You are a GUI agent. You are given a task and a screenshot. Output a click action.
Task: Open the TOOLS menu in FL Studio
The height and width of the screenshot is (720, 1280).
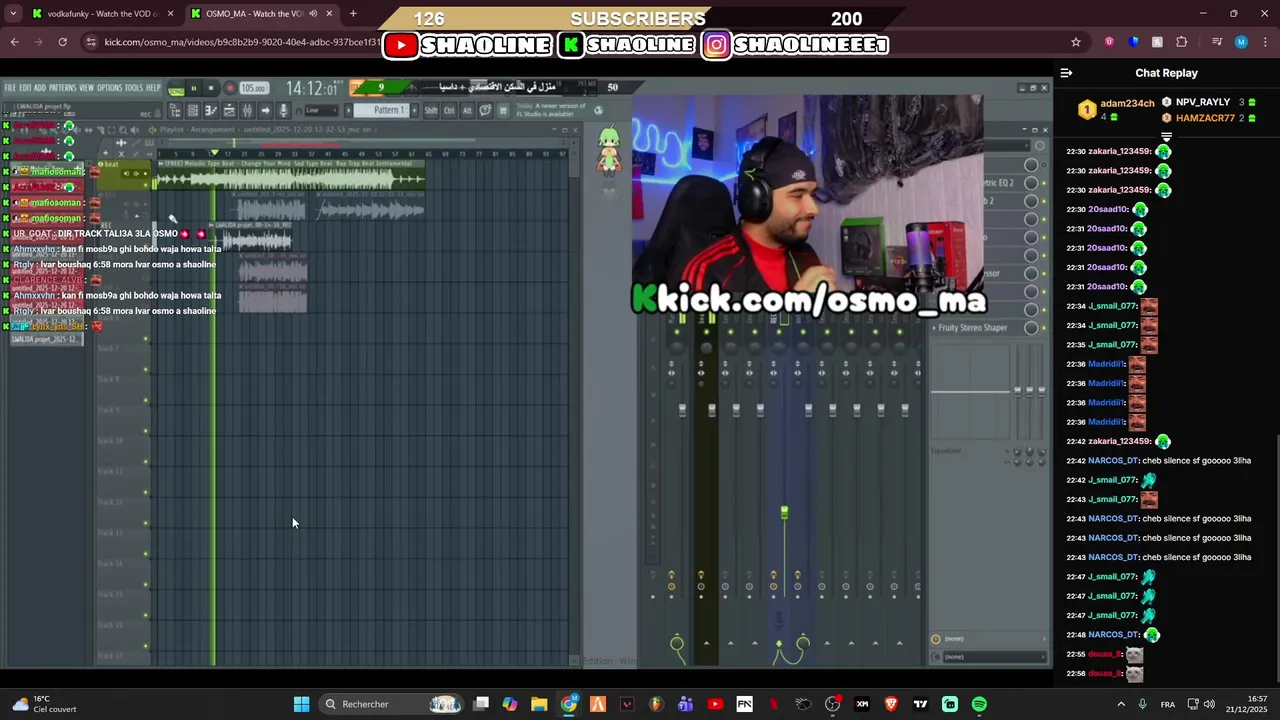click(134, 88)
